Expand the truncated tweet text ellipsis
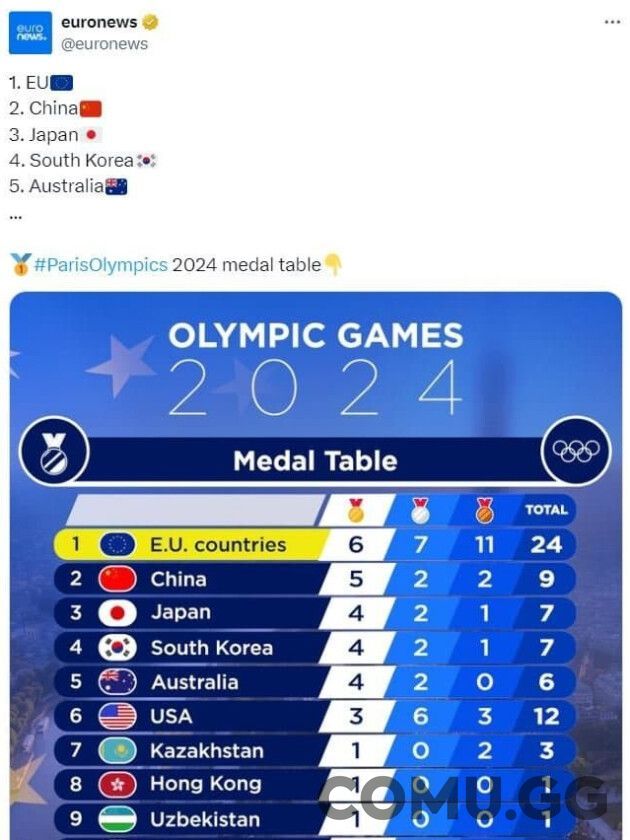The width and height of the screenshot is (630, 840). (15, 214)
